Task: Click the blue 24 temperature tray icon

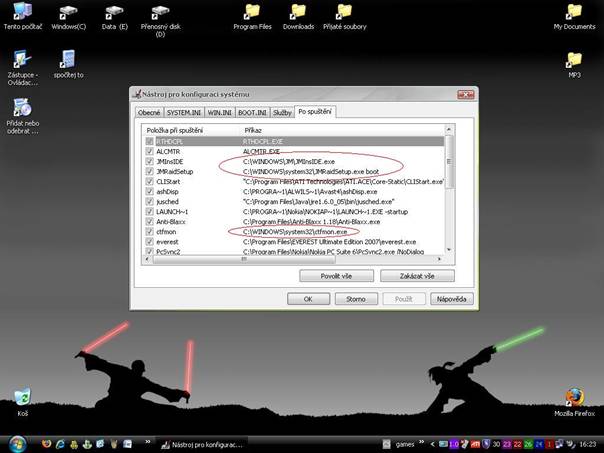Action: tap(539, 445)
